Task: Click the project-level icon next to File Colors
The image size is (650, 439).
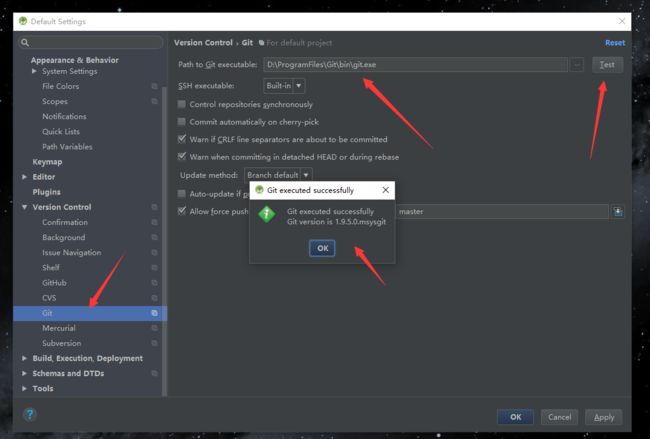Action: pyautogui.click(x=154, y=86)
